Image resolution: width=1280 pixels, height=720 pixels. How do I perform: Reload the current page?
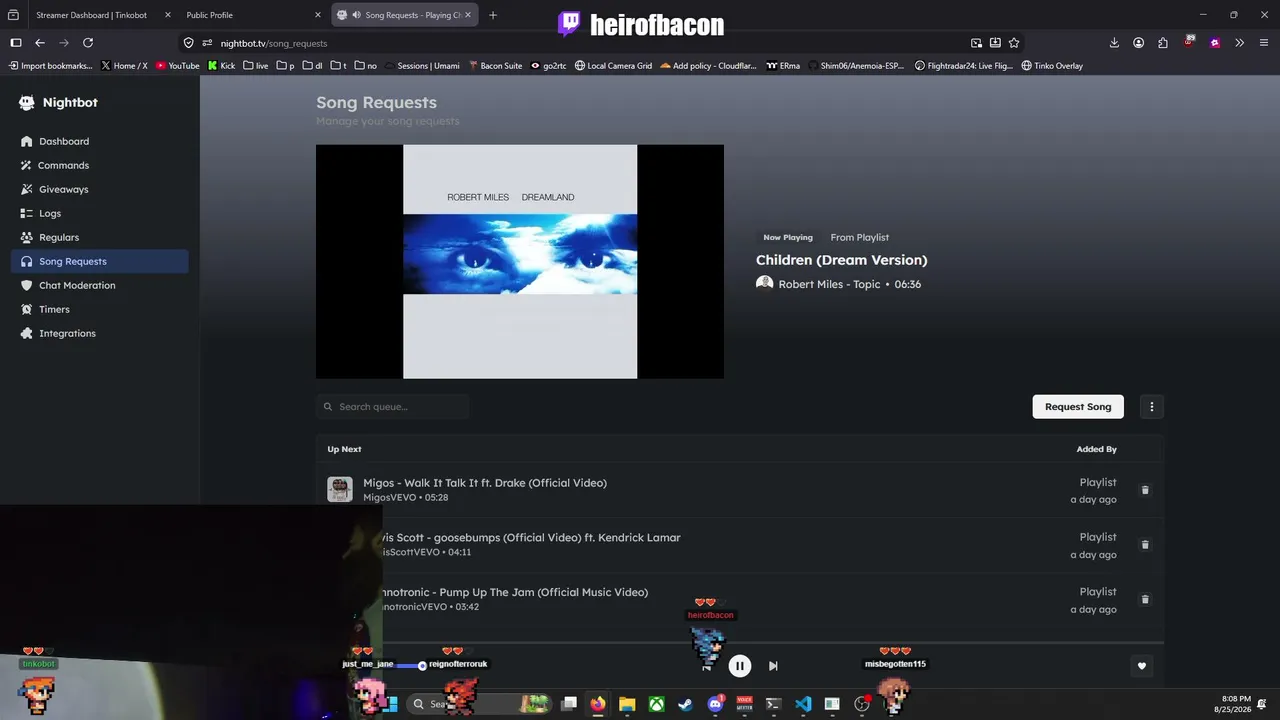click(x=88, y=43)
